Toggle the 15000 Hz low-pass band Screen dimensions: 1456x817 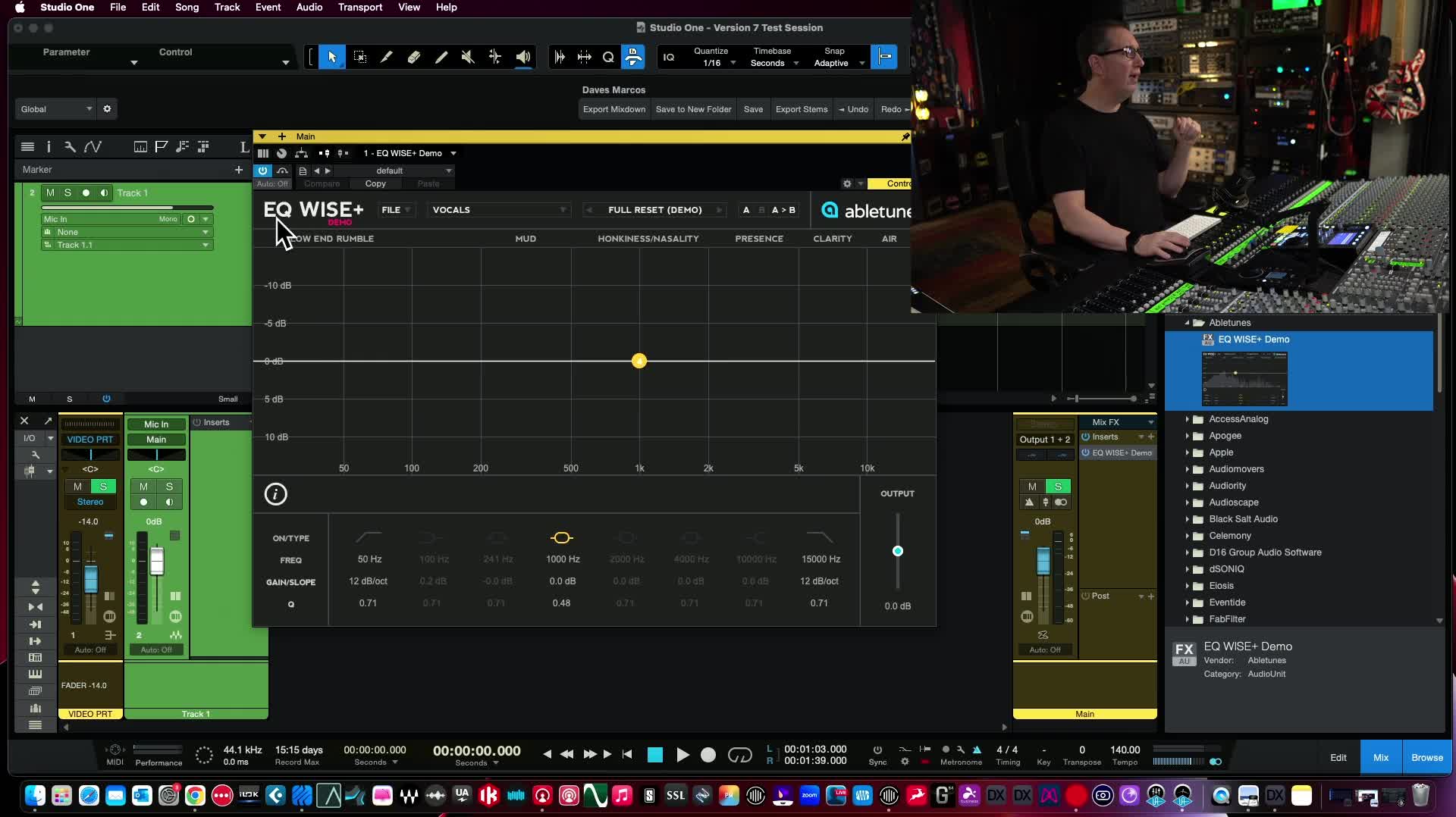click(819, 537)
